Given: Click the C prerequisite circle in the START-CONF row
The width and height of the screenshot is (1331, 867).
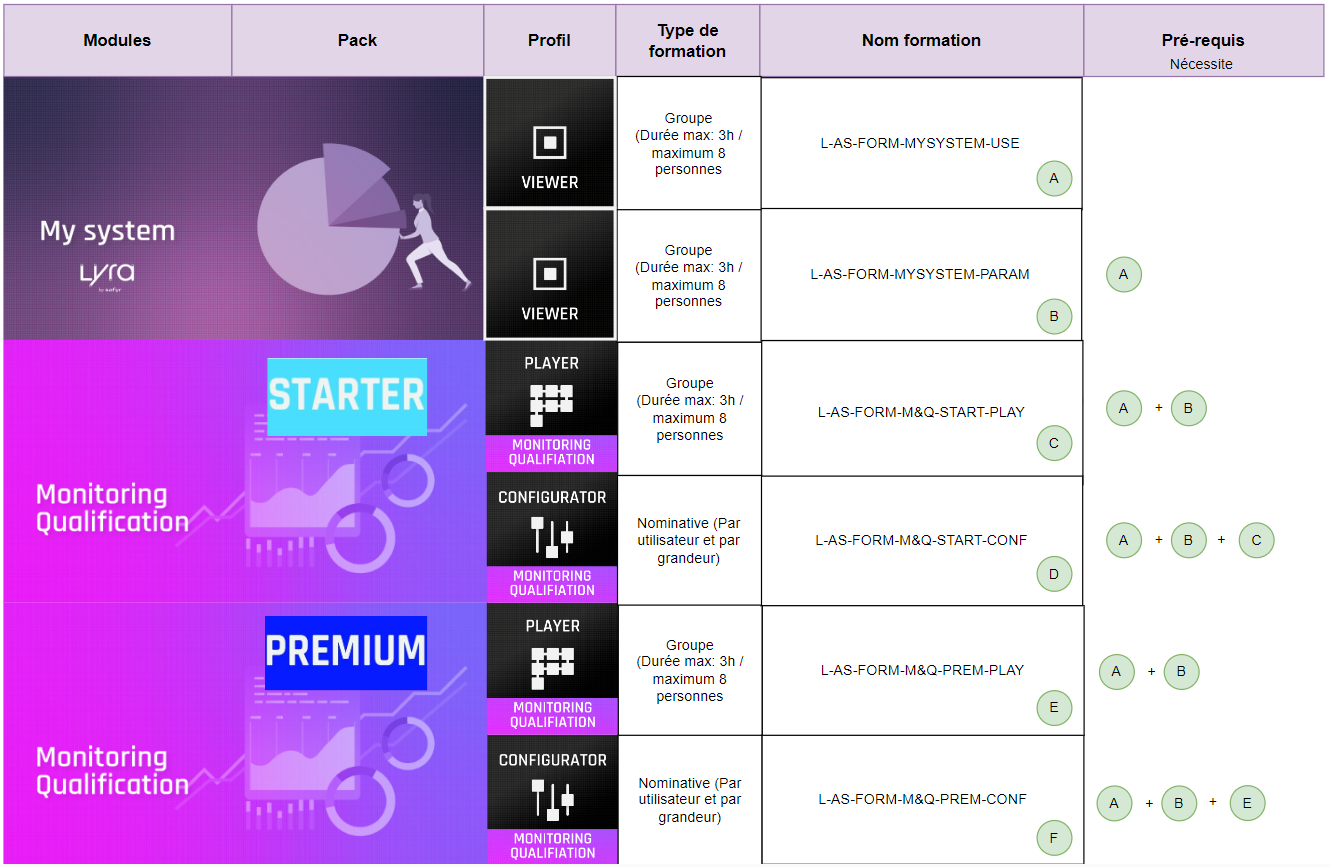Looking at the screenshot, I should tap(1256, 540).
